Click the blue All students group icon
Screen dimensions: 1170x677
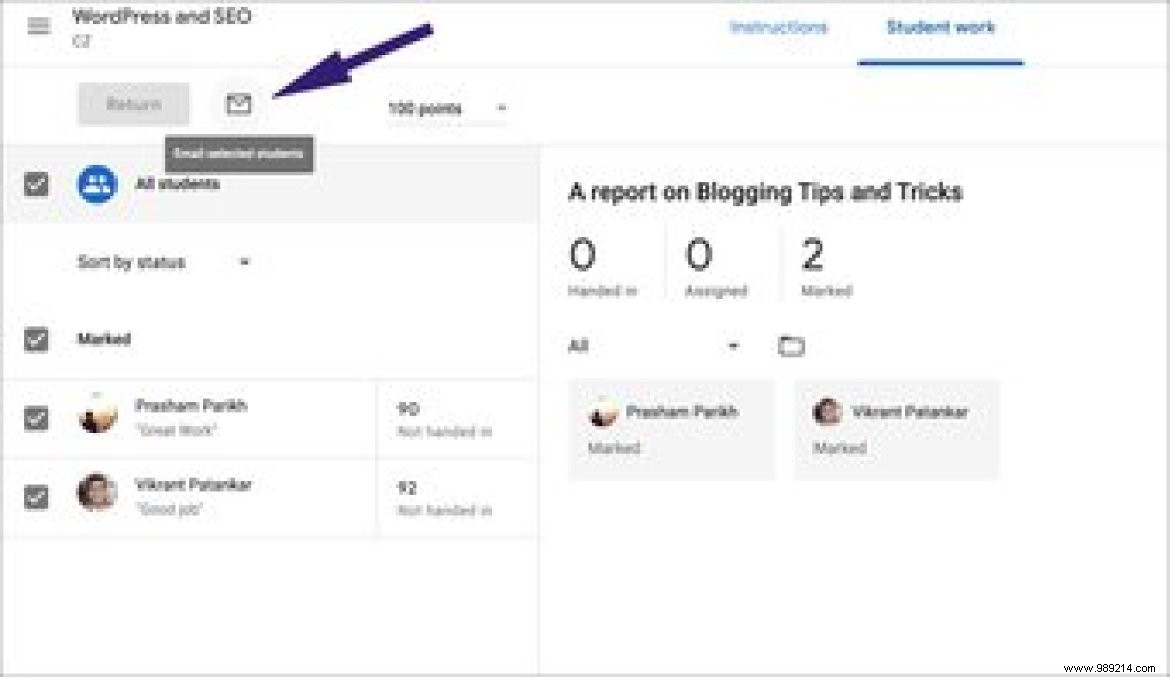point(96,183)
